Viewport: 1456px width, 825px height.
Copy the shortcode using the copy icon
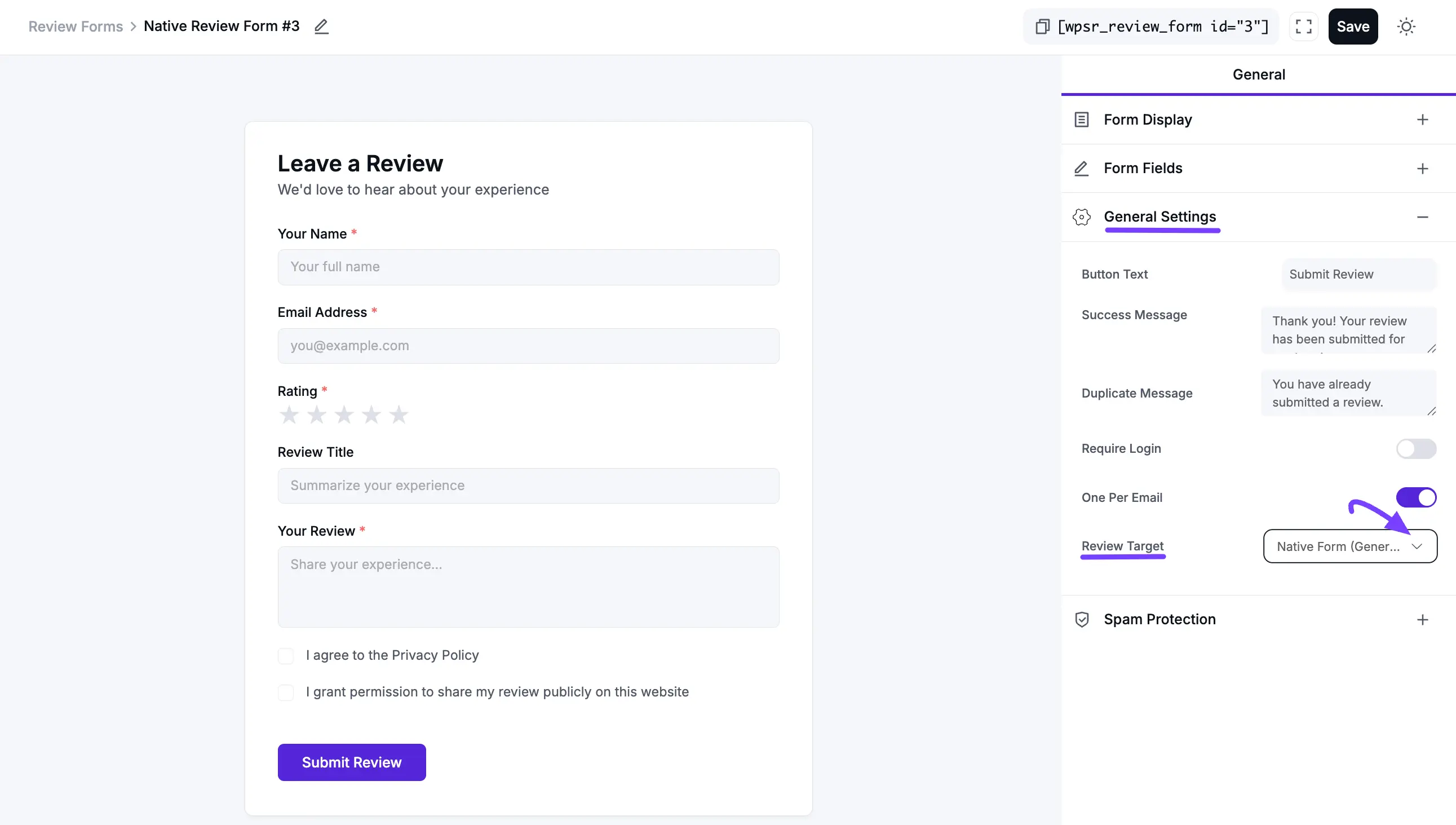pos(1042,26)
